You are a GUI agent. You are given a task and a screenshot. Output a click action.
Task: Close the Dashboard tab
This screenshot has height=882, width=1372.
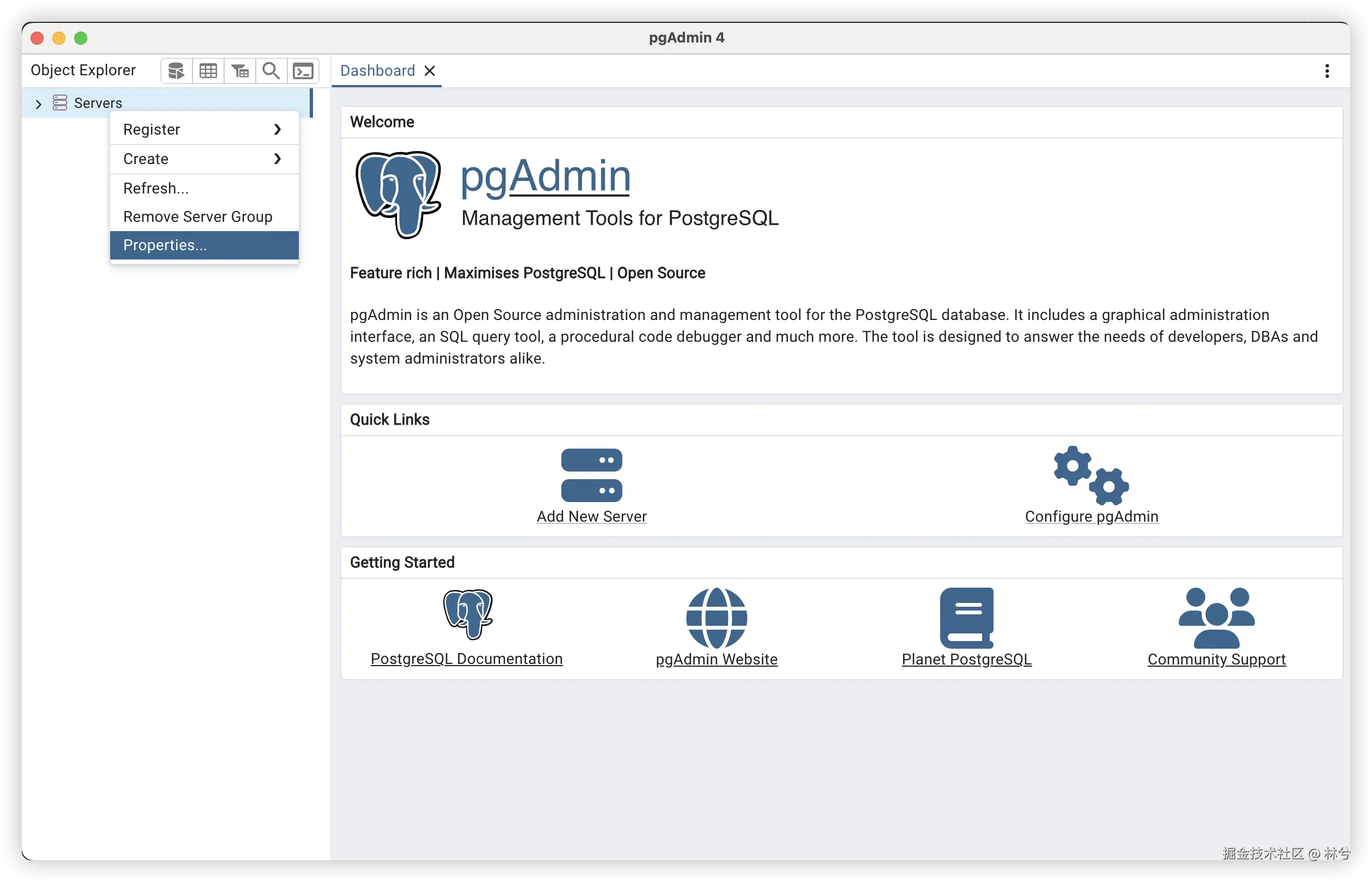(x=430, y=70)
